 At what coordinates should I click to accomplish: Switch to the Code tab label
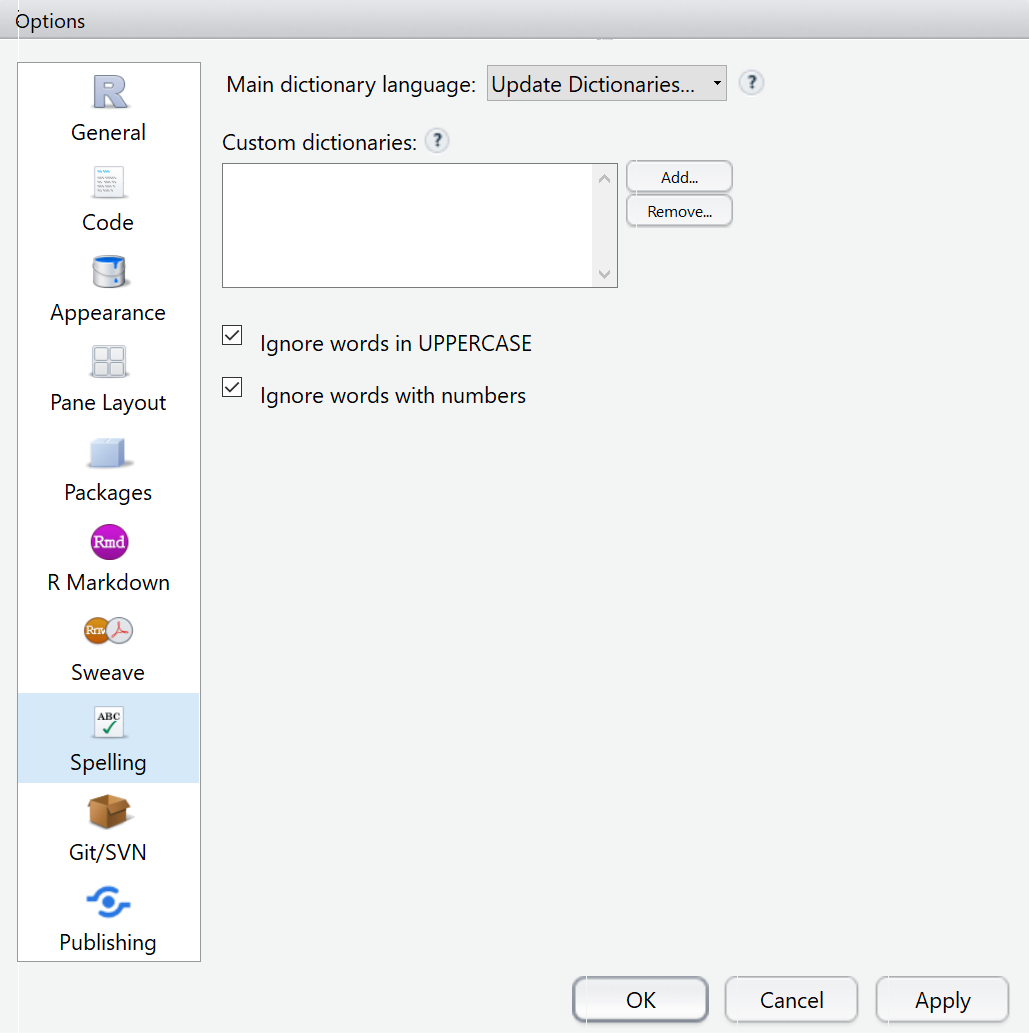108,223
